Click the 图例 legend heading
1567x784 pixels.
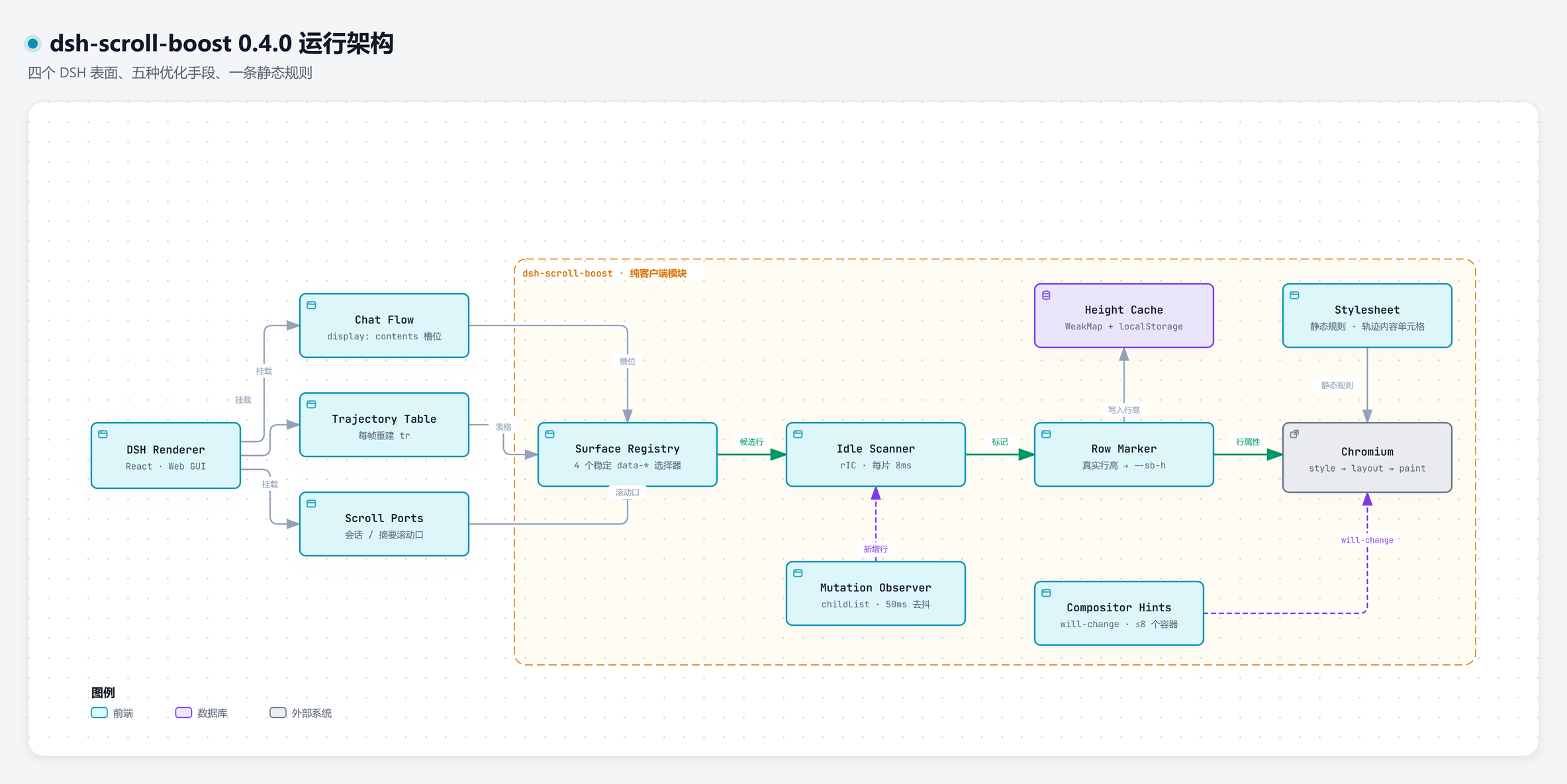pos(103,693)
